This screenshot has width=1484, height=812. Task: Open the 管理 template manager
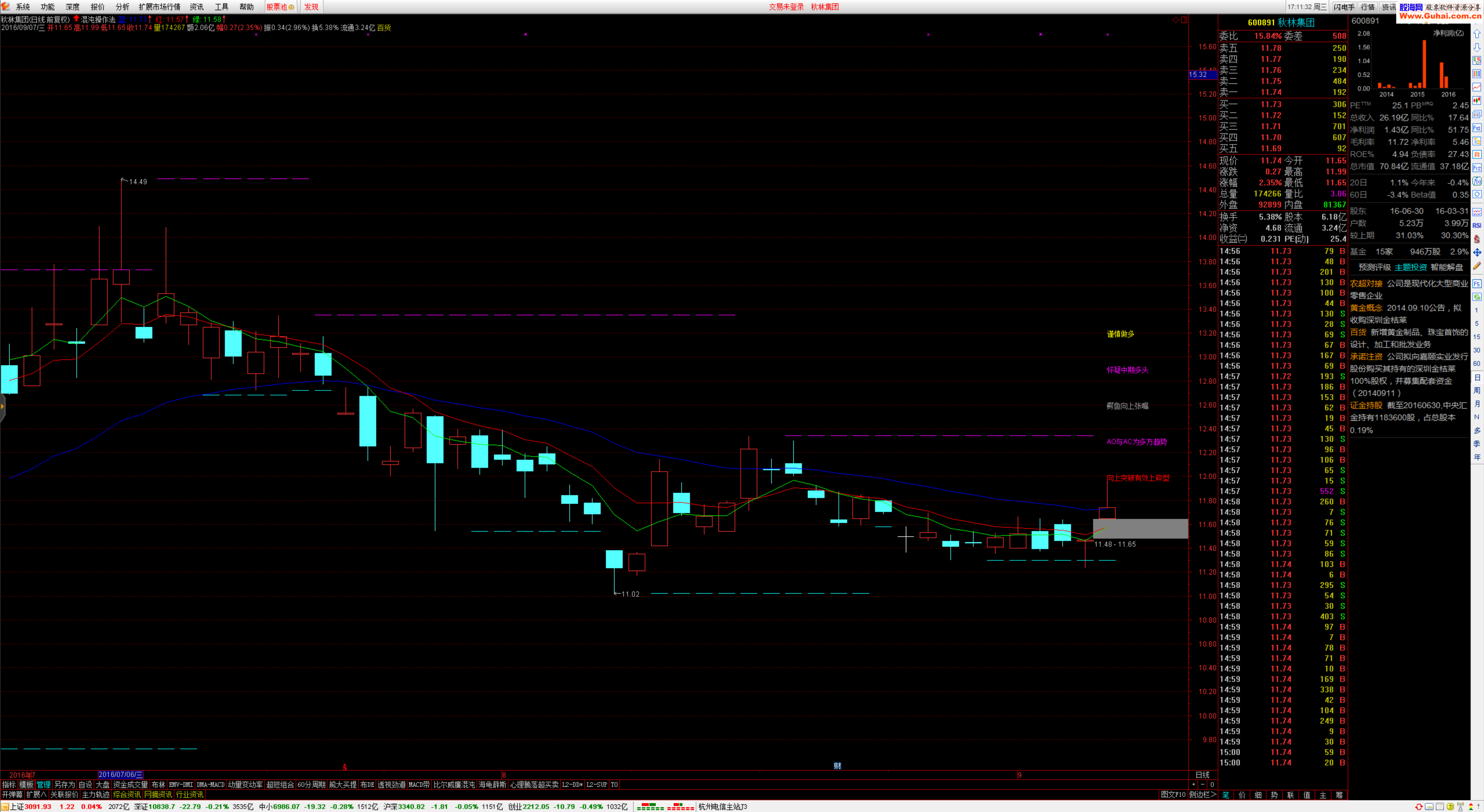point(44,784)
